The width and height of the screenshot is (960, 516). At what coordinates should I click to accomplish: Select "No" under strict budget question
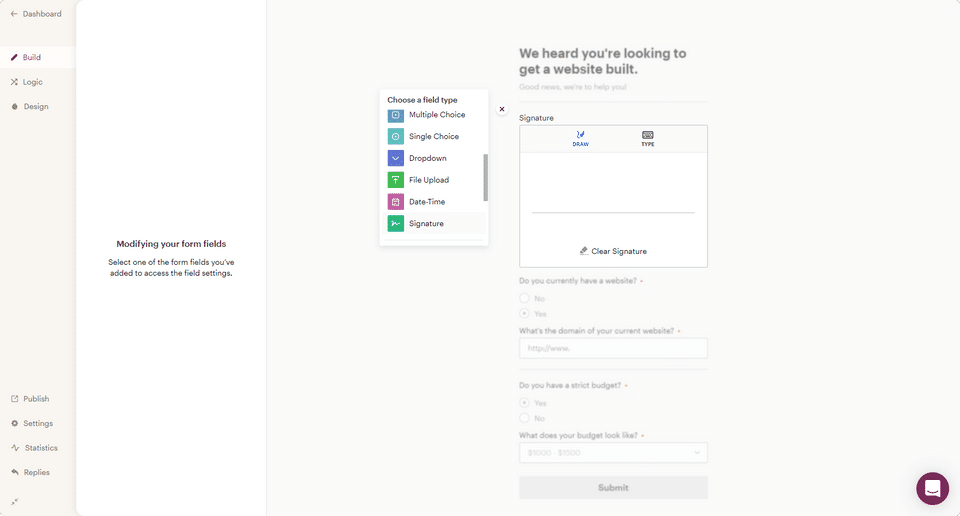point(525,418)
